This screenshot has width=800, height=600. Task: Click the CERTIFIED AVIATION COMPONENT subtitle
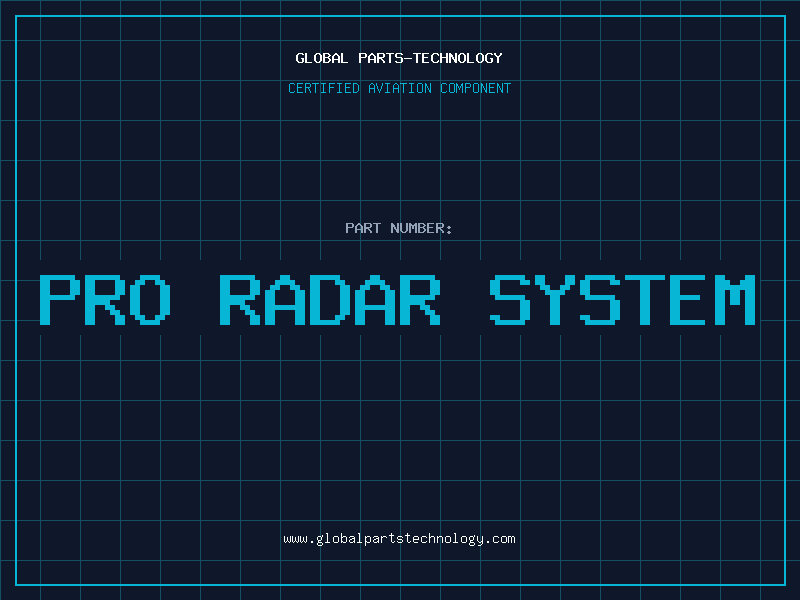pos(399,88)
